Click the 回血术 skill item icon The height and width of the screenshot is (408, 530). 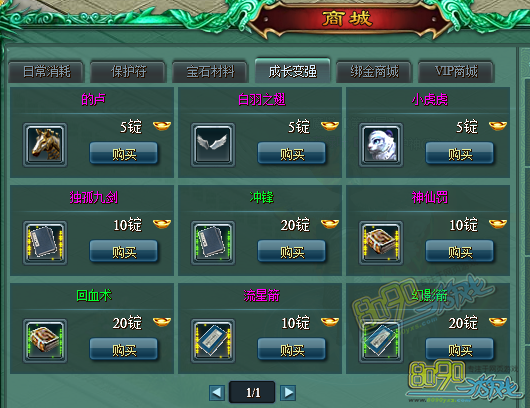click(45, 341)
